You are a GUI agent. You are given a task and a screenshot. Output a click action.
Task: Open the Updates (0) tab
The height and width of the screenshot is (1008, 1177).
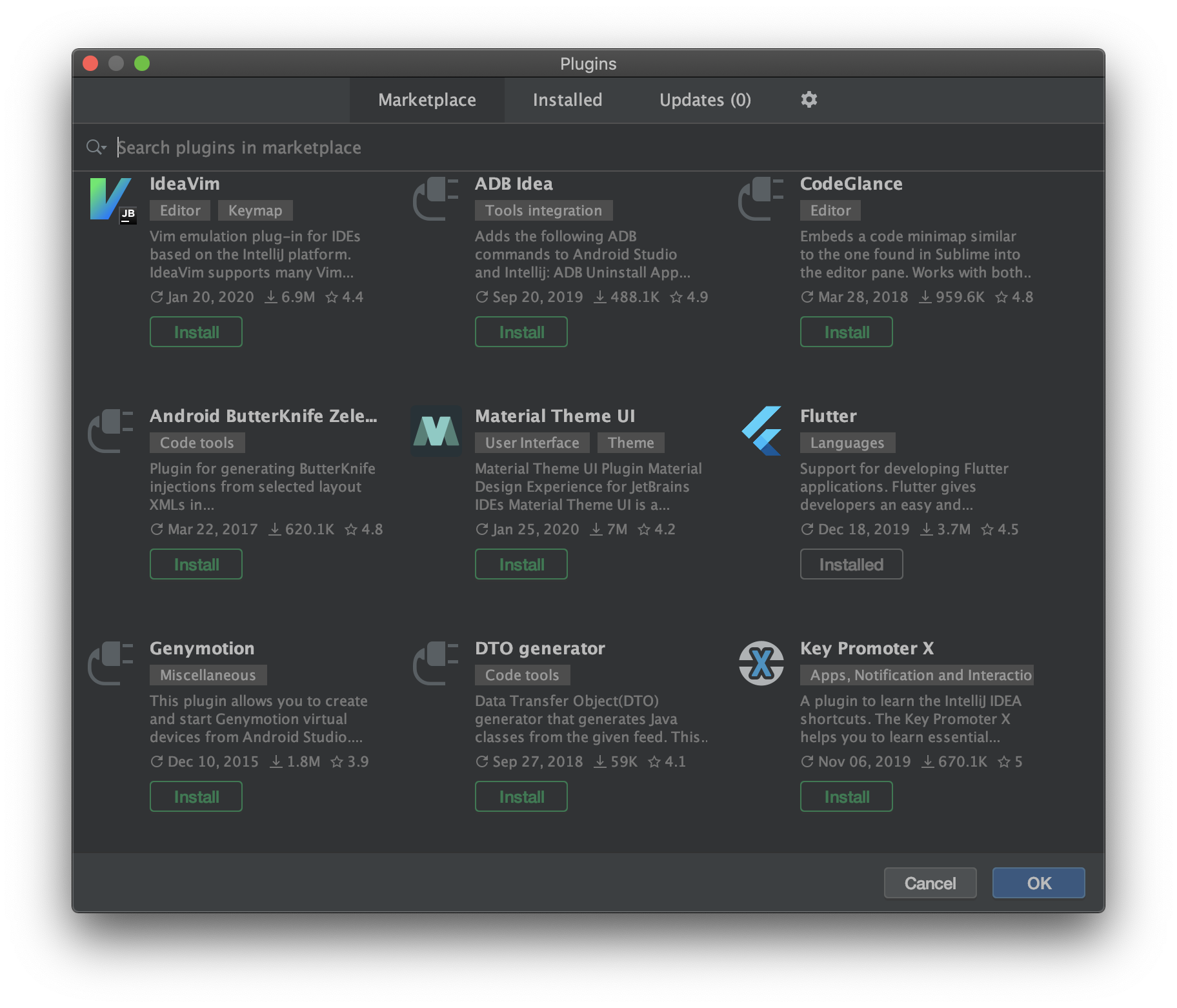click(x=705, y=100)
